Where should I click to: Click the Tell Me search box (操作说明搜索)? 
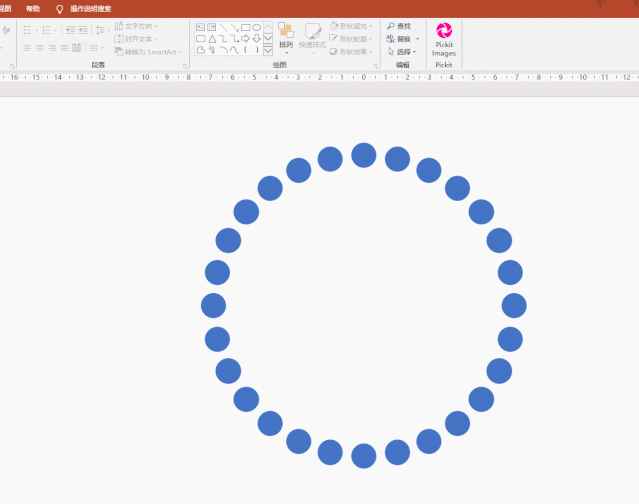point(90,8)
